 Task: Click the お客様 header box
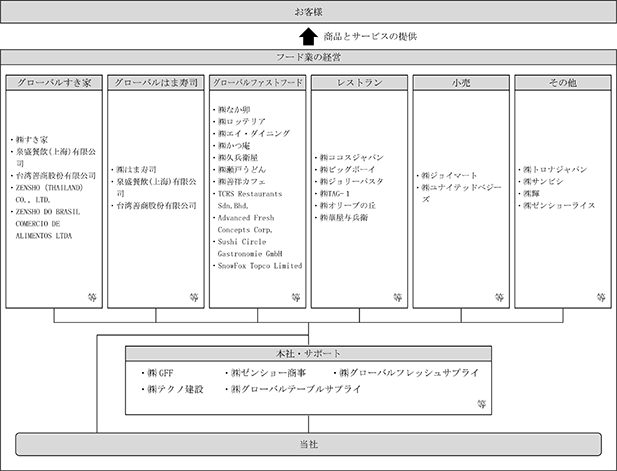[308, 12]
